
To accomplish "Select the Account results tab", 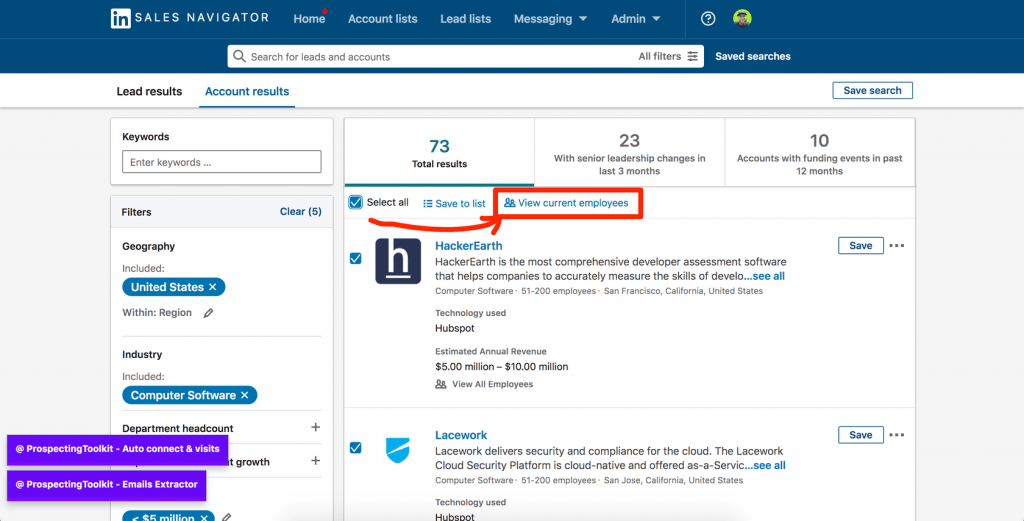I will (247, 91).
